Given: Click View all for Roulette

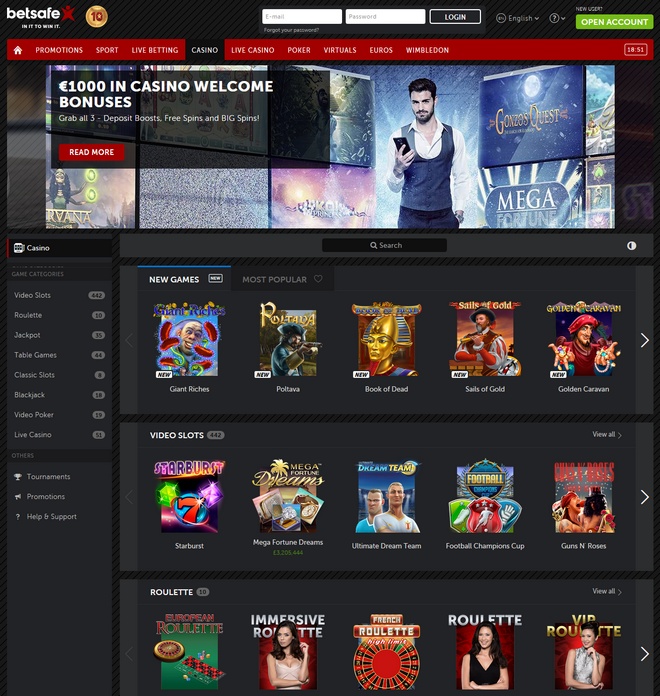Looking at the screenshot, I should pyautogui.click(x=607, y=591).
